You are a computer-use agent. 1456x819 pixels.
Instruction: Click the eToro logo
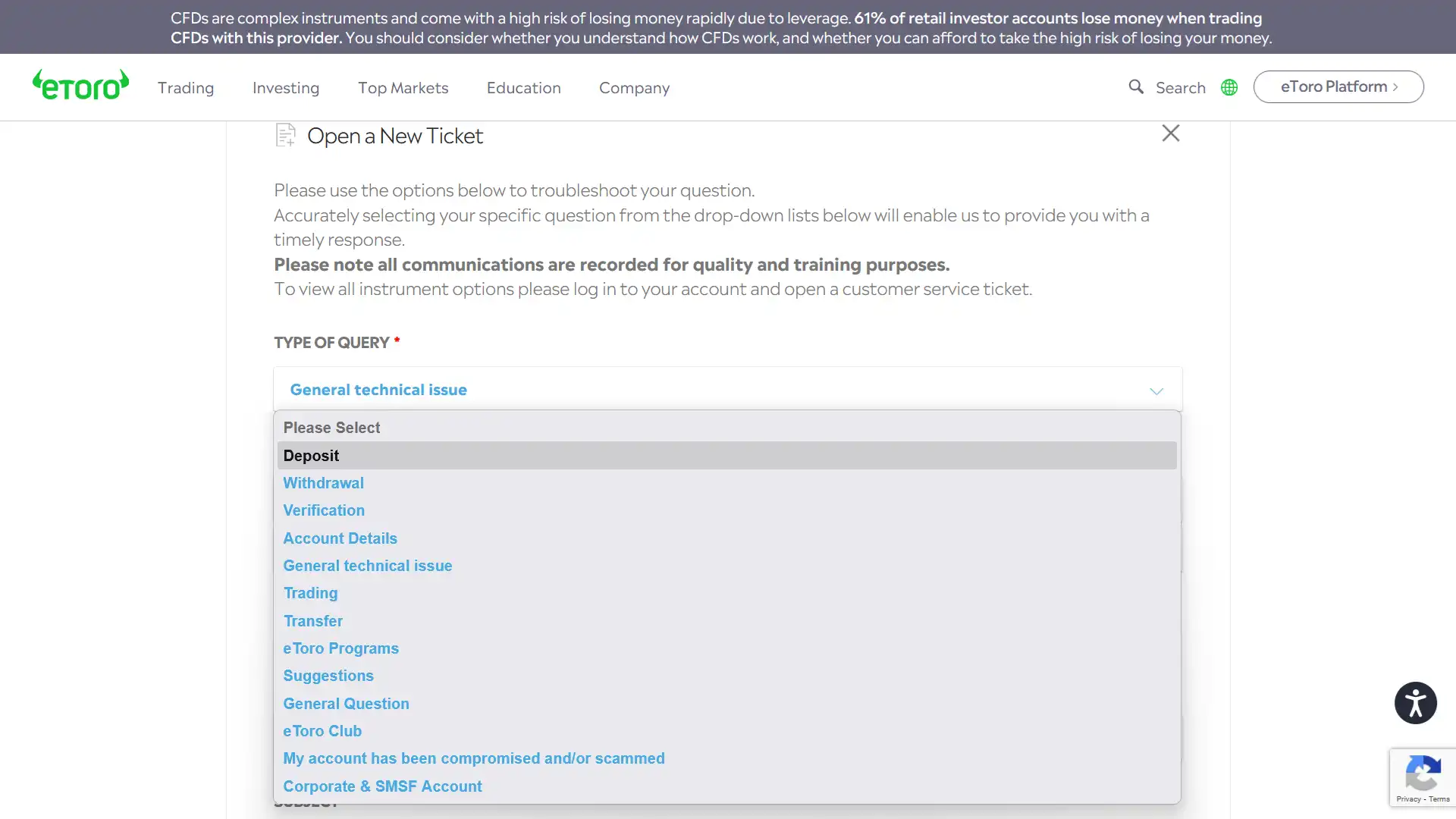point(80,85)
